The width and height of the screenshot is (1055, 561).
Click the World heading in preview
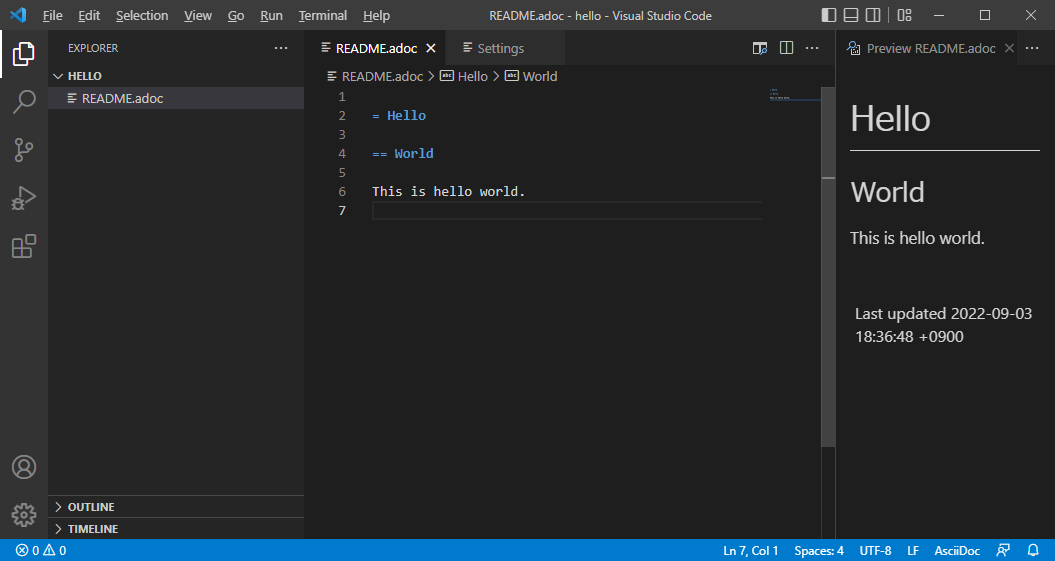(887, 192)
